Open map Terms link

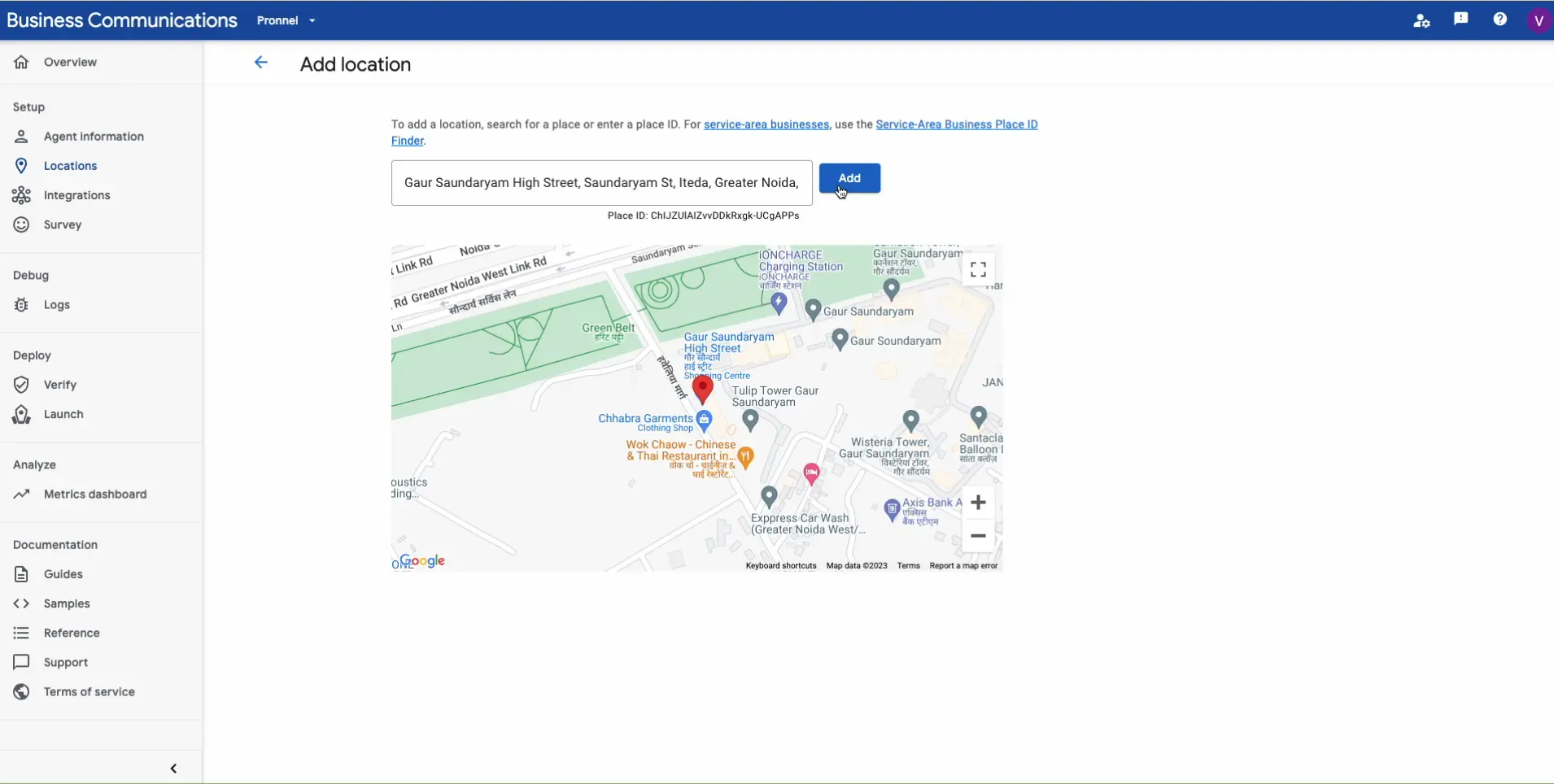pyautogui.click(x=908, y=565)
